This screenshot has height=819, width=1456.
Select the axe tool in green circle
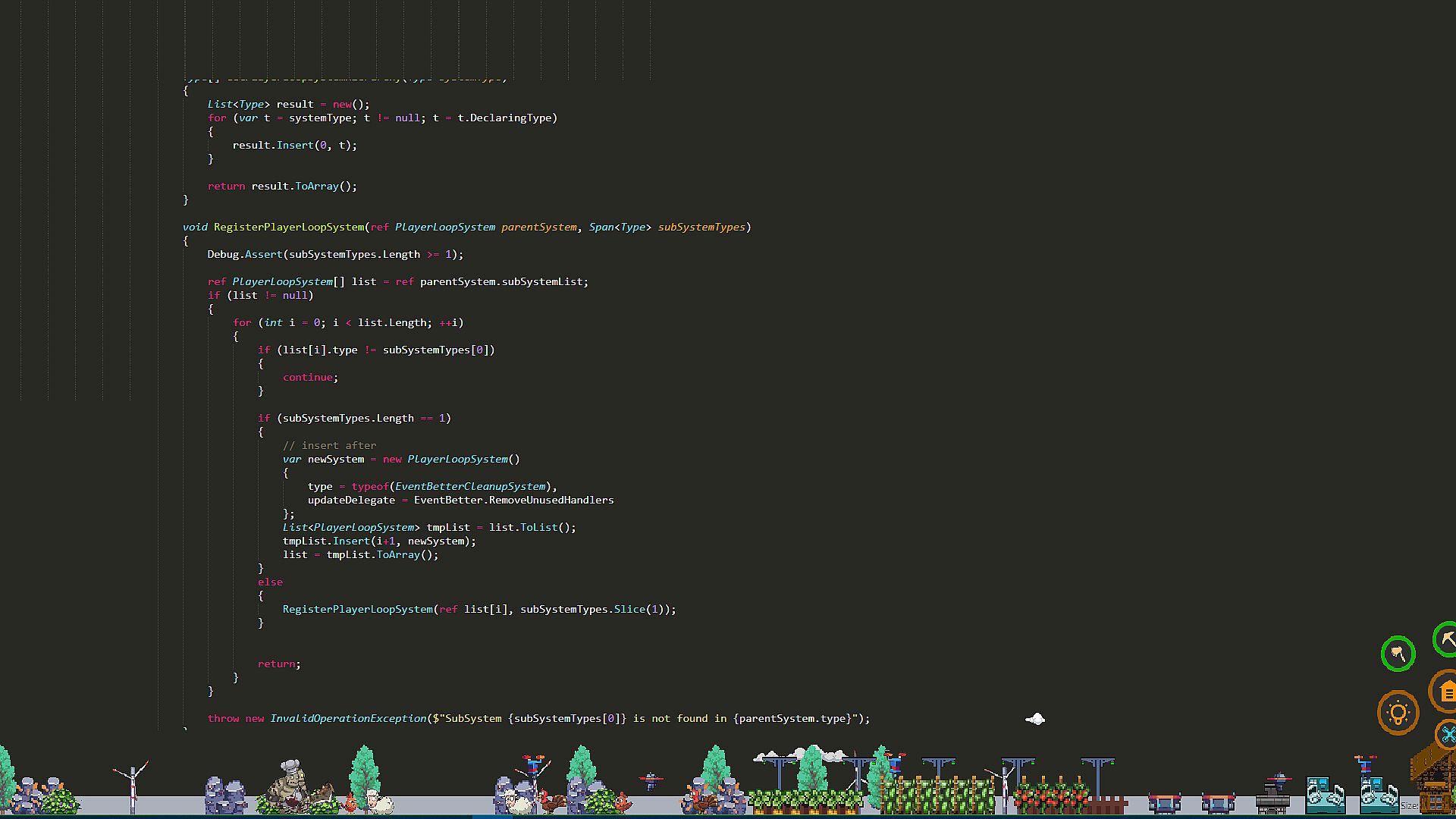coord(1398,654)
